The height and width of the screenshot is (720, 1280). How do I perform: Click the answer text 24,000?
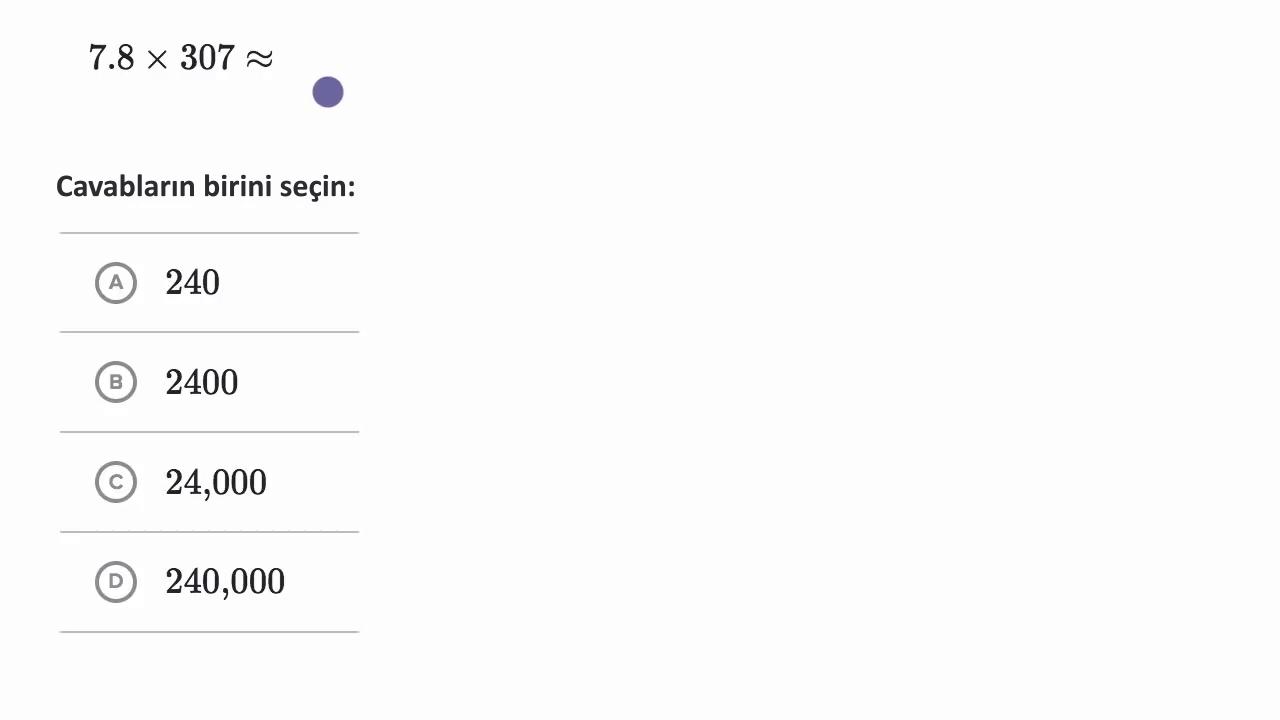(216, 482)
